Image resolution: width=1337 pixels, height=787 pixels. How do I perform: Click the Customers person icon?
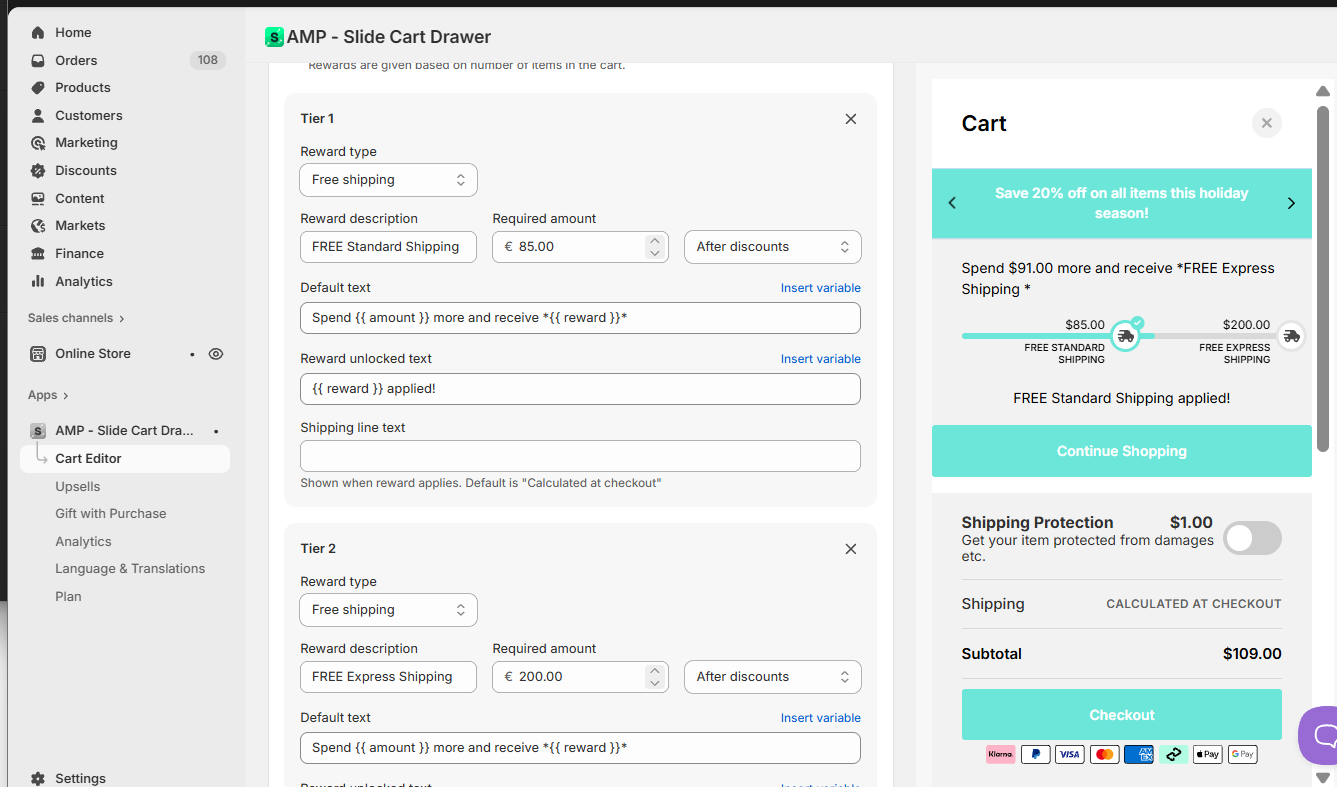(x=38, y=116)
